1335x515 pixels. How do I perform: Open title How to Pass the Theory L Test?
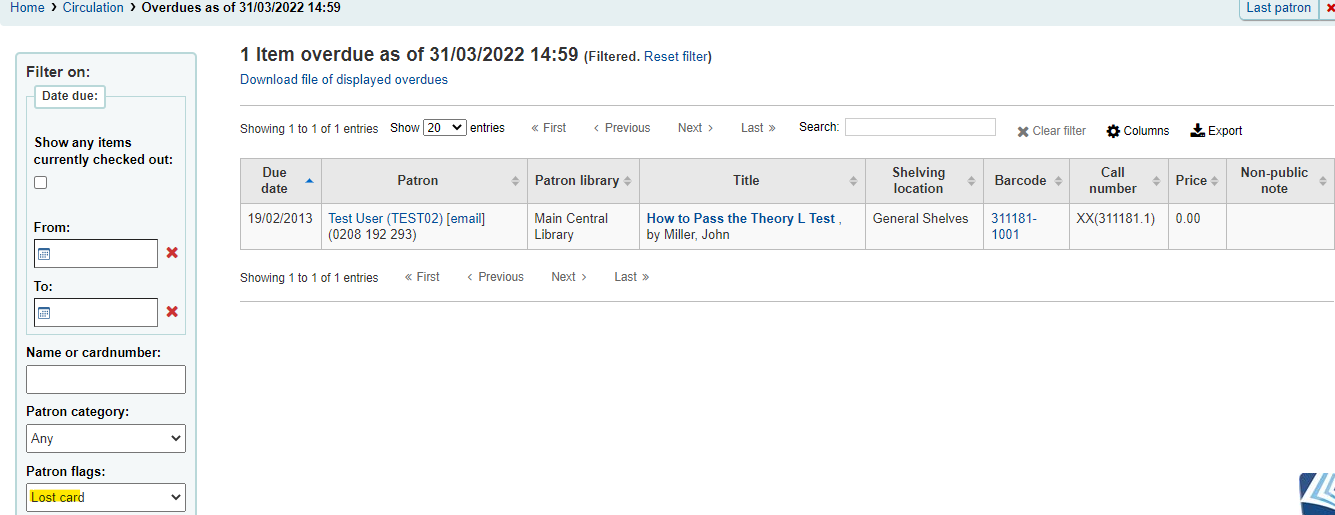(741, 218)
